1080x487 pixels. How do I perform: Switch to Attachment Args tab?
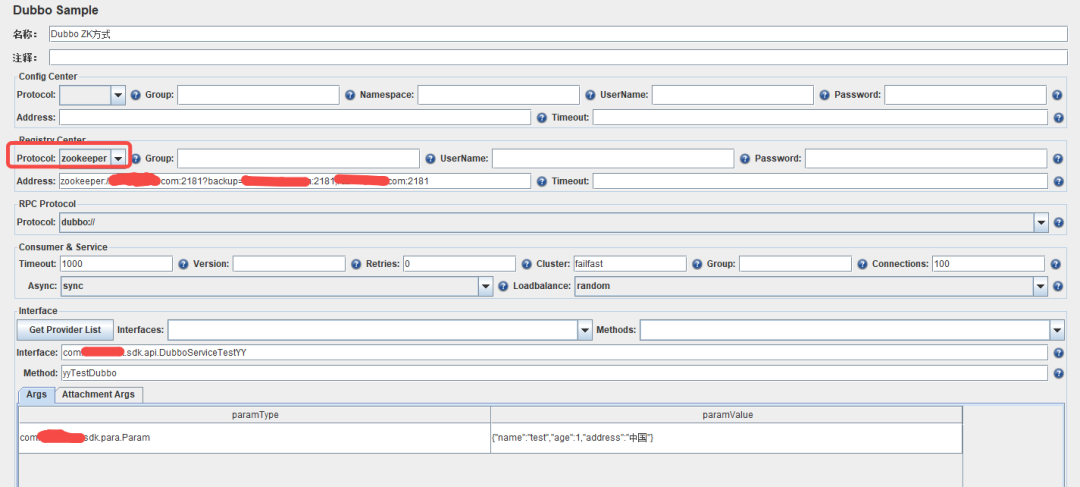pos(99,395)
